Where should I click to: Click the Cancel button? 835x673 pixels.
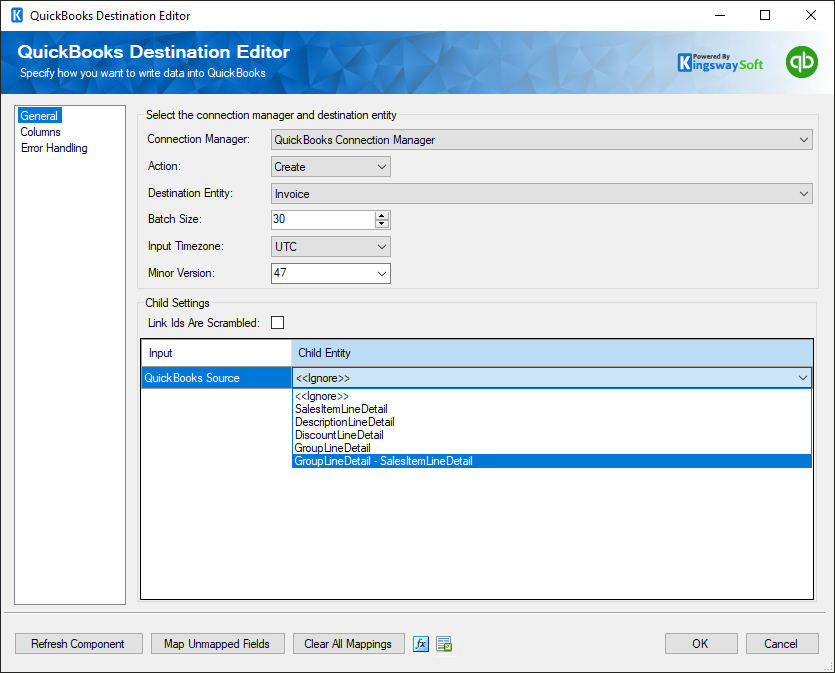point(781,644)
